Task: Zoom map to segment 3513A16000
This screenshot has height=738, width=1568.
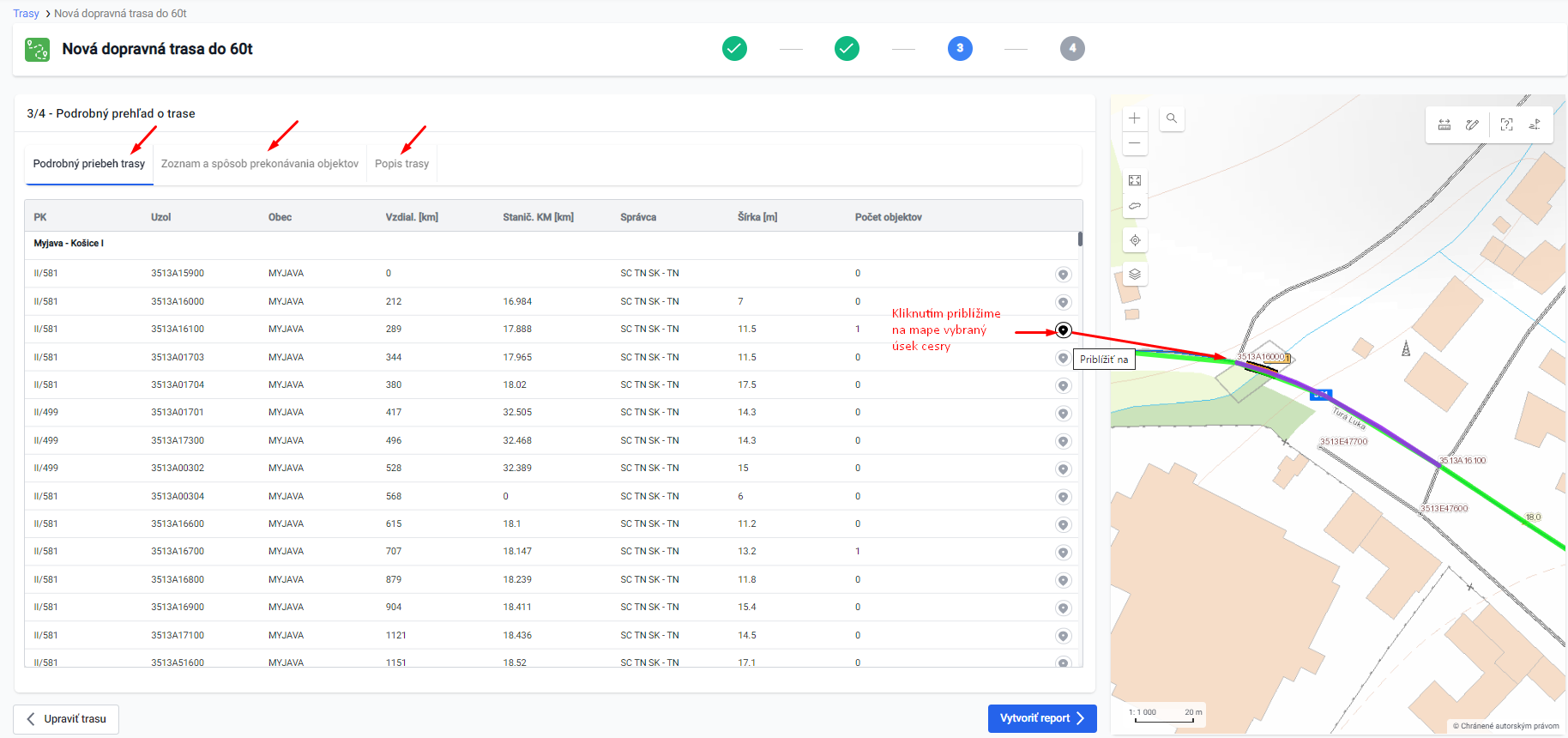Action: pos(1063,302)
